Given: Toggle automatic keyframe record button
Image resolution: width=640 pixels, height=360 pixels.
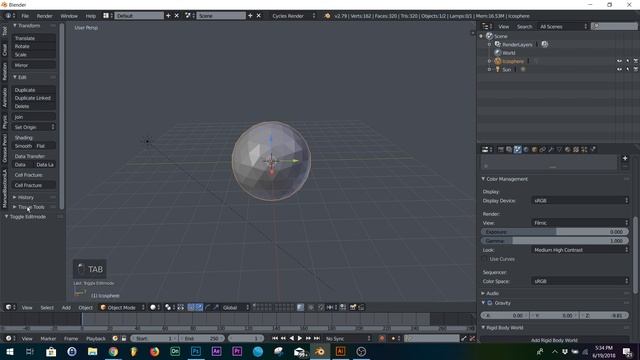Looking at the screenshot, I should (382, 338).
